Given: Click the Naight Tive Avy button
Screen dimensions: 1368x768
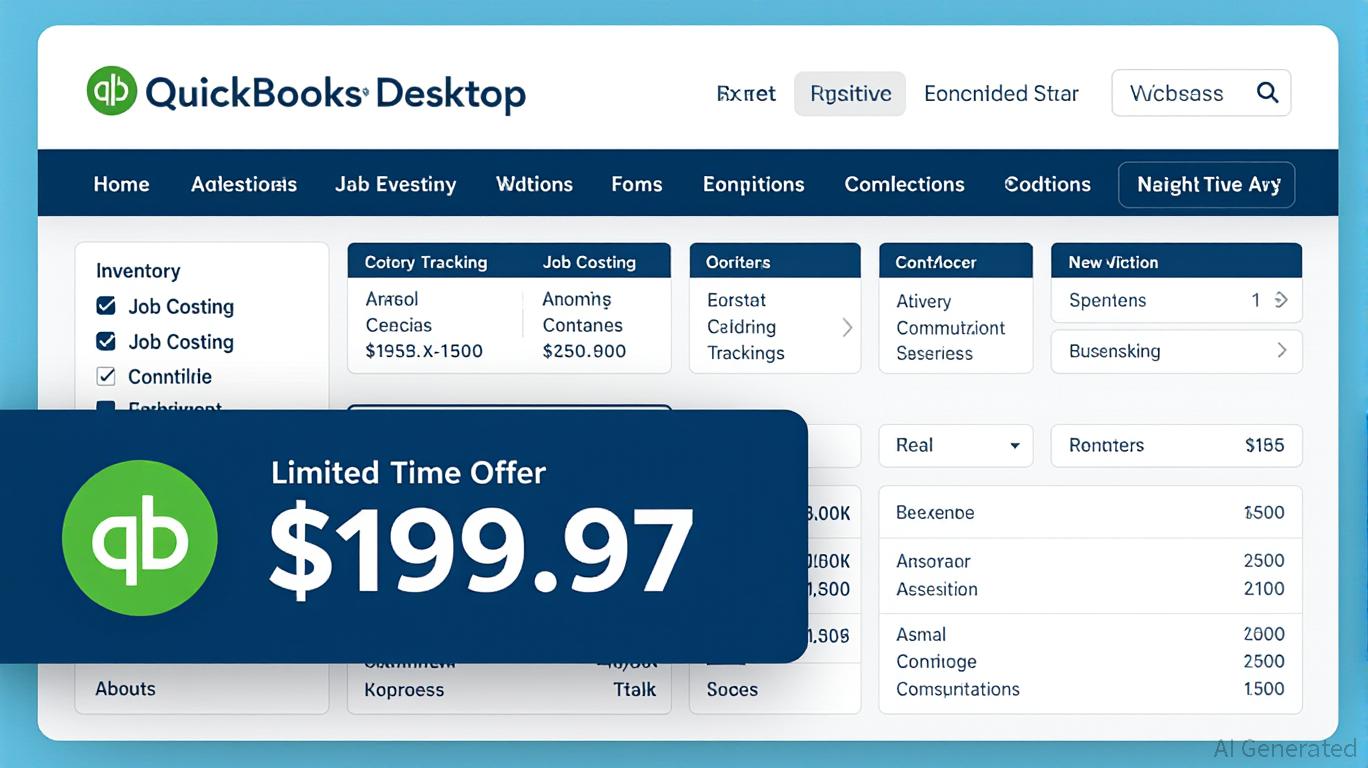Looking at the screenshot, I should [1206, 185].
